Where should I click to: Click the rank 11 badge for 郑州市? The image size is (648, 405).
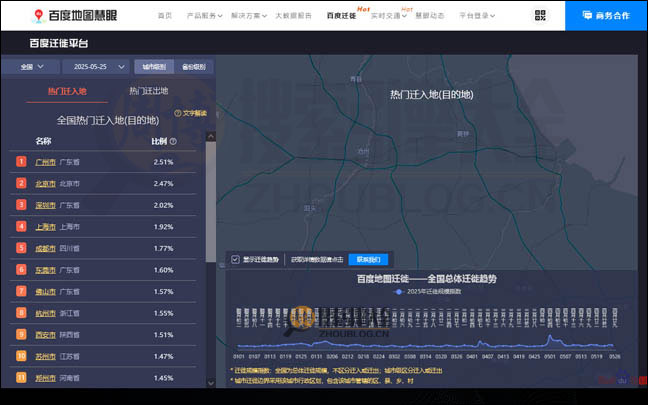21,377
